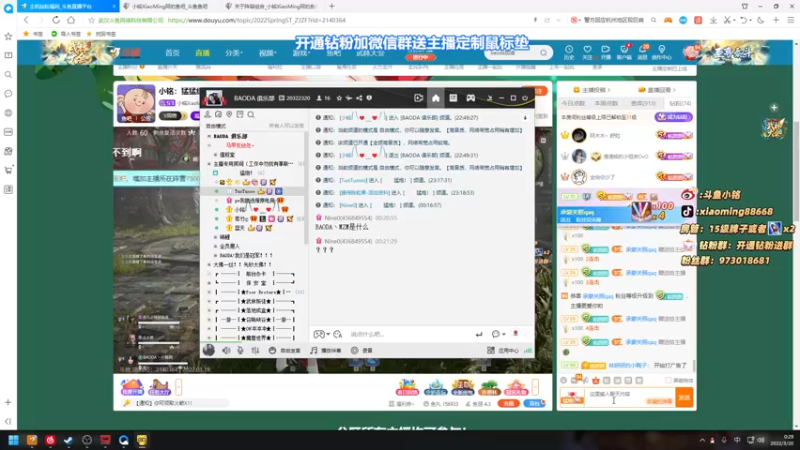This screenshot has width=800, height=450.
Task: Open 主播投稿 link above chat panel
Action: click(592, 90)
